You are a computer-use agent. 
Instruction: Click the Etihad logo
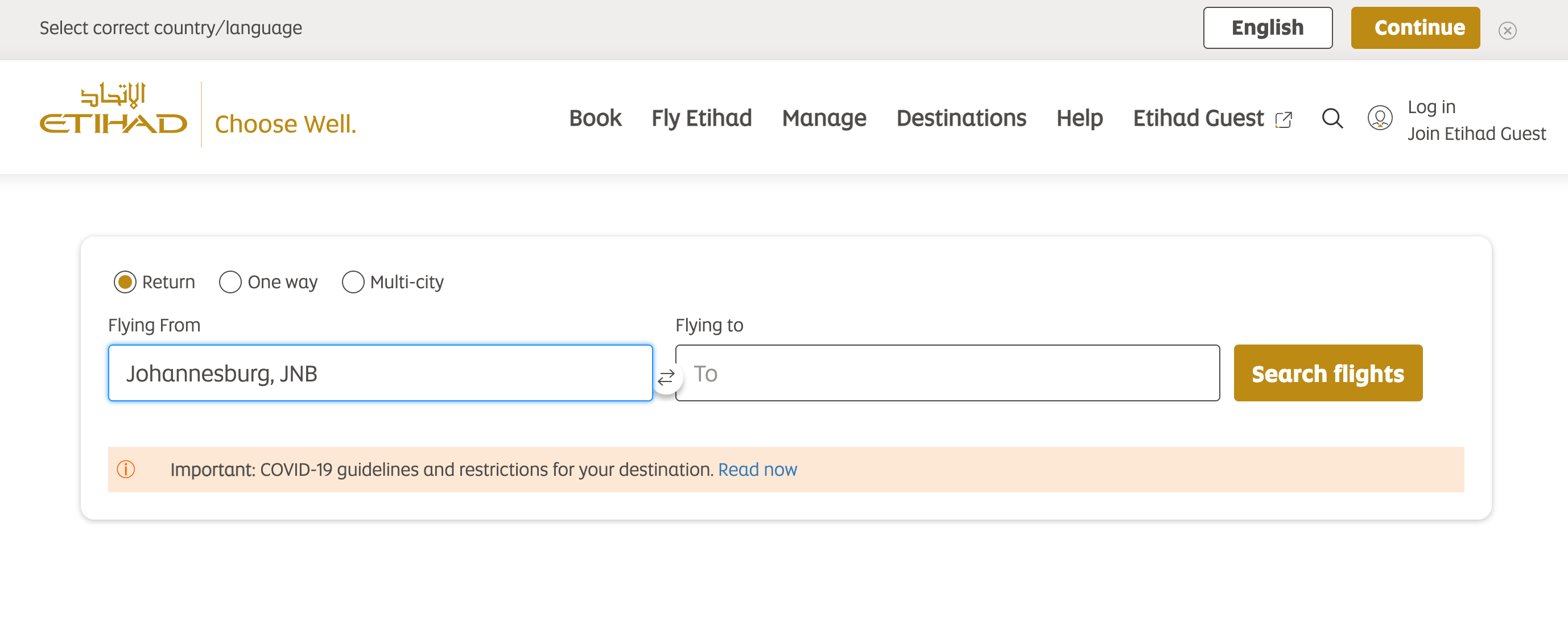click(113, 110)
